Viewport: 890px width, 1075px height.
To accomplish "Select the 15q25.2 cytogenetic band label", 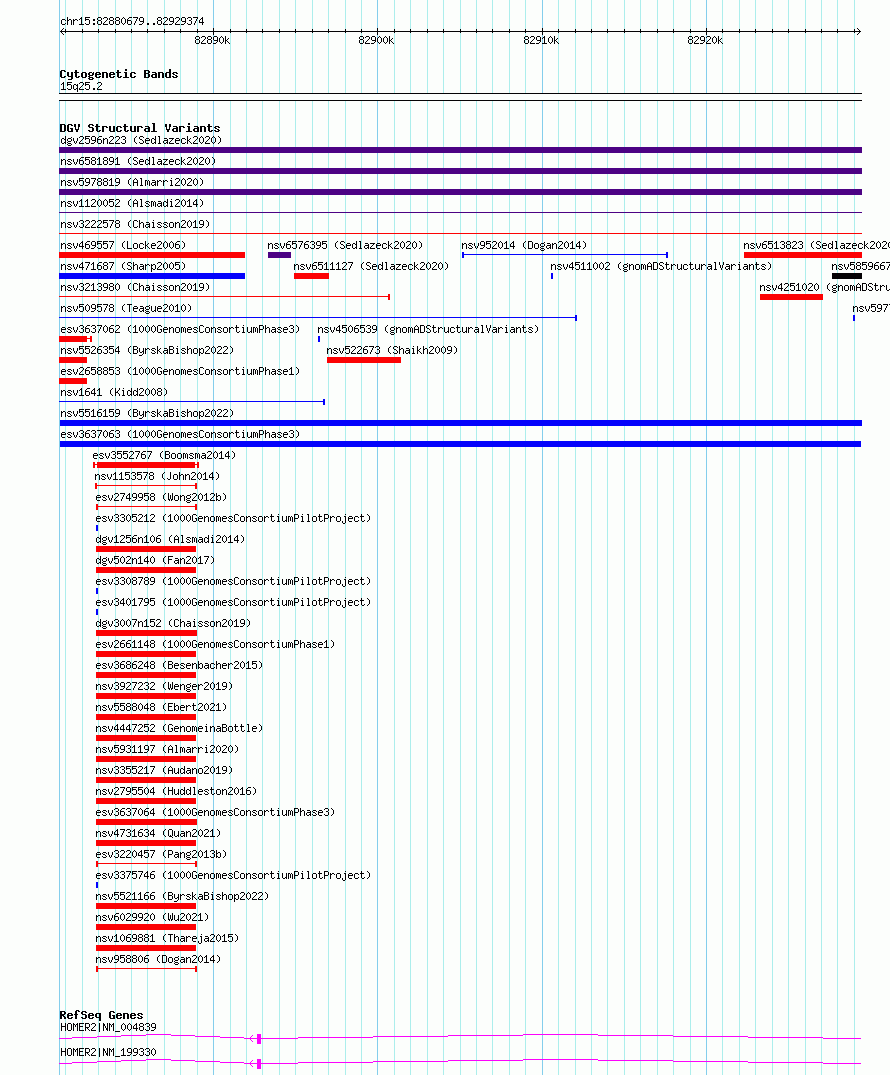I will [x=81, y=86].
